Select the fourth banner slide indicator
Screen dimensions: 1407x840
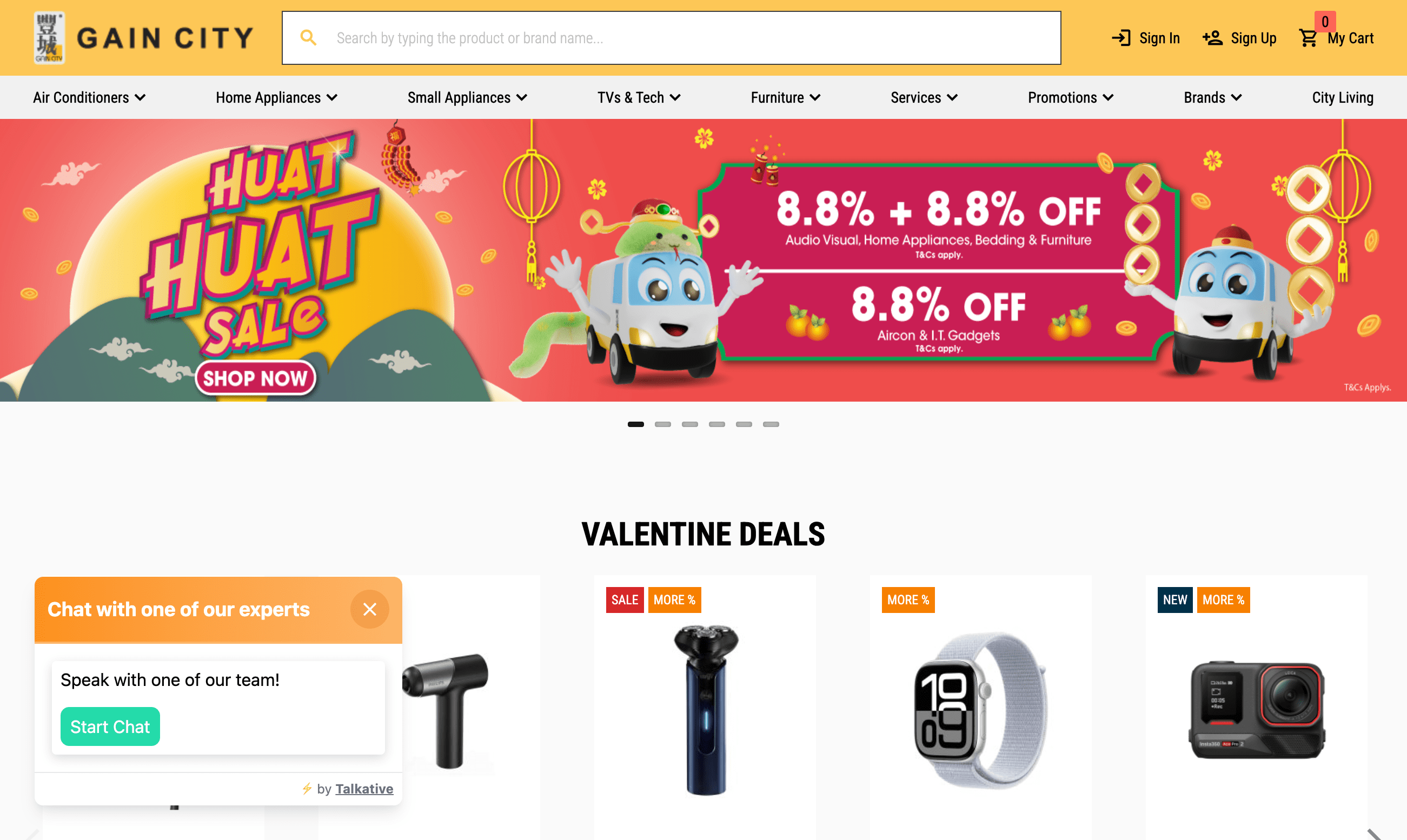[717, 424]
